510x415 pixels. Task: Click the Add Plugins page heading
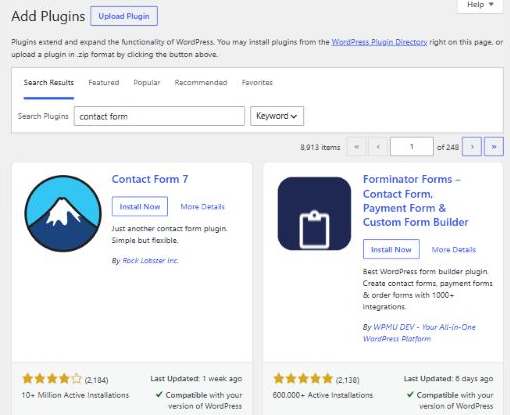coord(48,16)
